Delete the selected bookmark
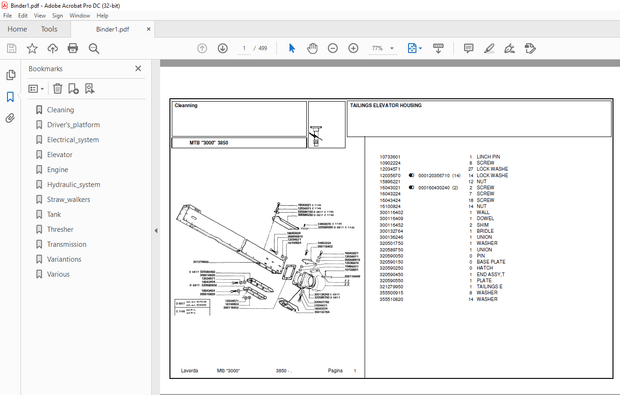The width and height of the screenshot is (620, 395). pos(57,89)
